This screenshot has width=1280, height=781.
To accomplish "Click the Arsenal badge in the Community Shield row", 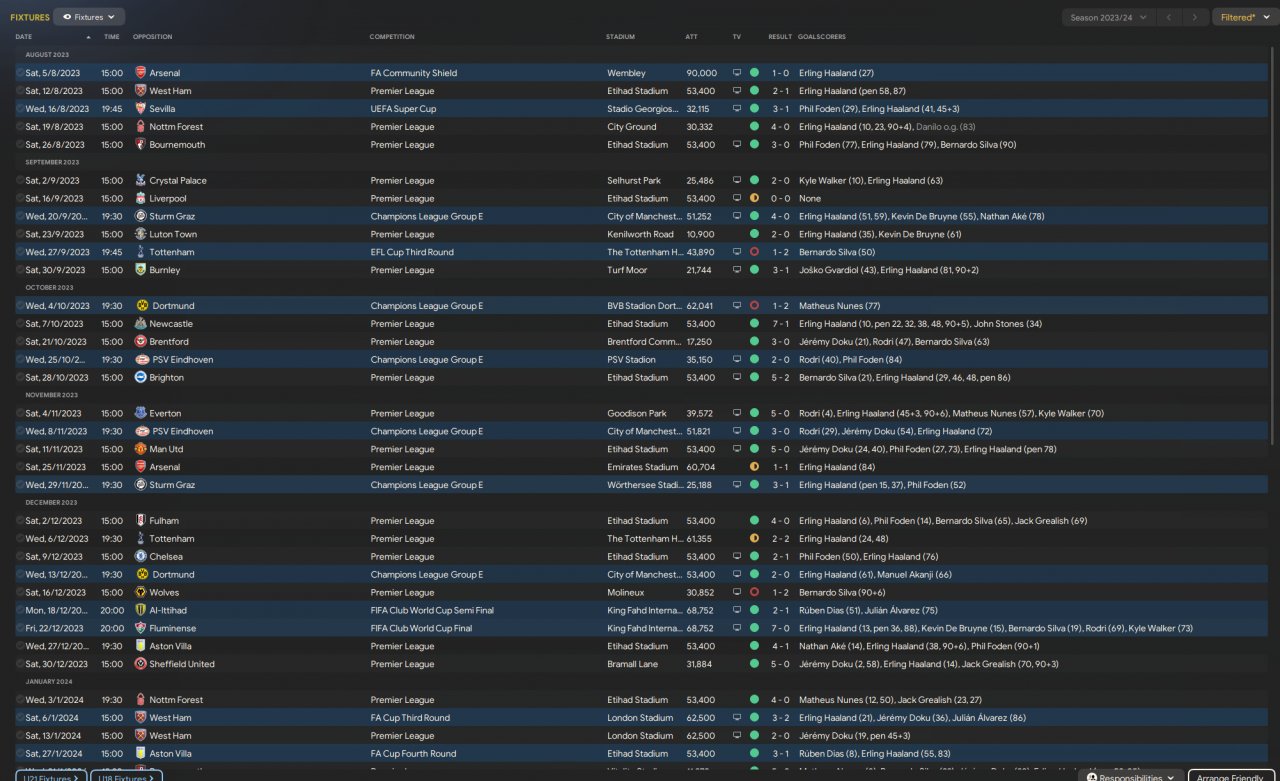I will click(x=140, y=73).
